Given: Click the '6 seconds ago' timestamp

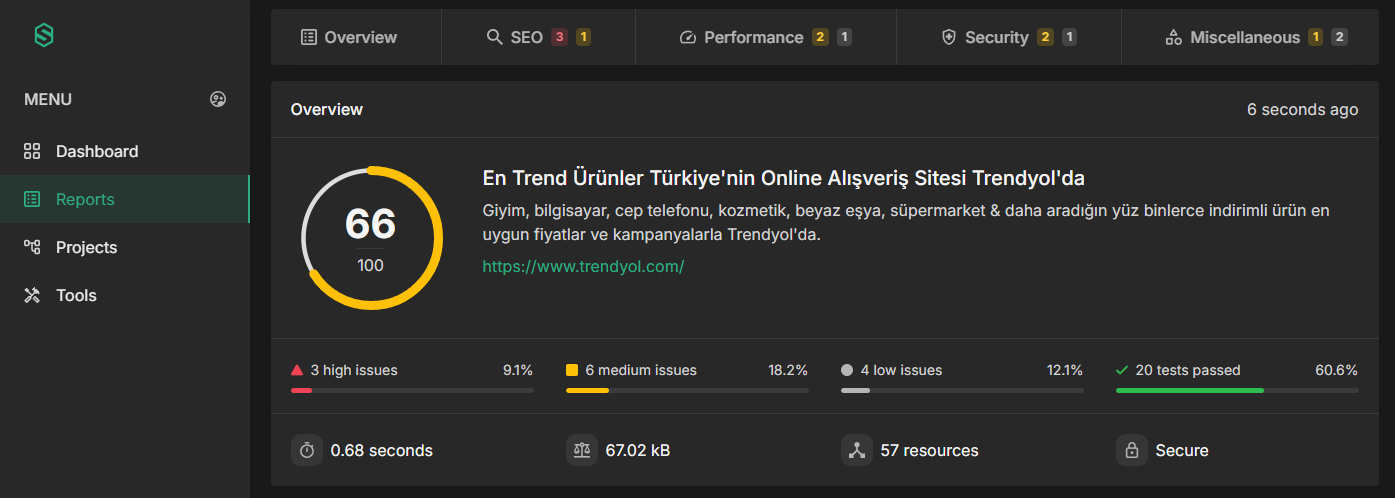Looking at the screenshot, I should (1303, 109).
